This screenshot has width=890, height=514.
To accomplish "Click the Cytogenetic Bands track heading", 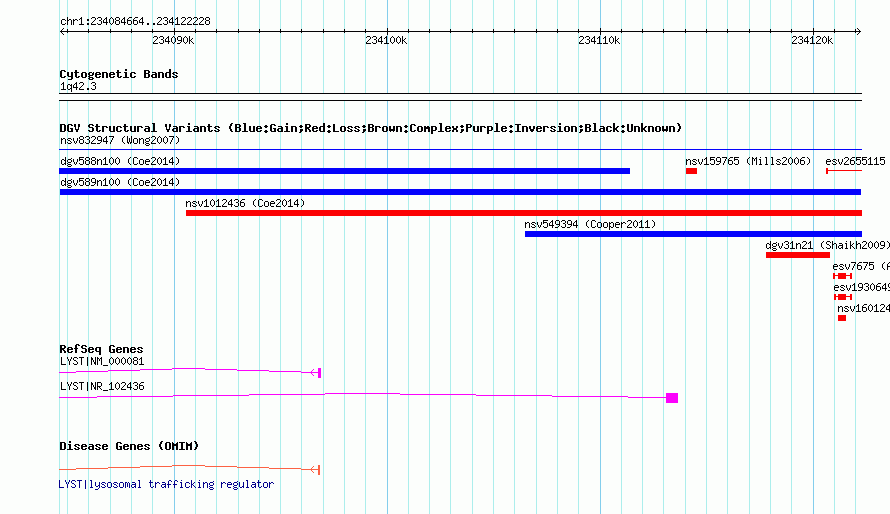I will 119,74.
